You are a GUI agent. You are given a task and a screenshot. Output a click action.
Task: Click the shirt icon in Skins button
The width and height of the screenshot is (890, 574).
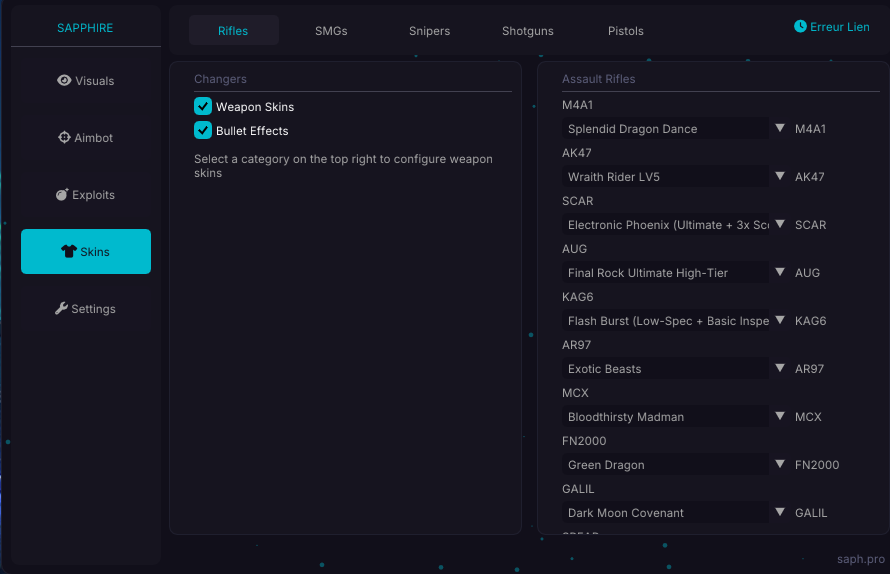point(69,252)
